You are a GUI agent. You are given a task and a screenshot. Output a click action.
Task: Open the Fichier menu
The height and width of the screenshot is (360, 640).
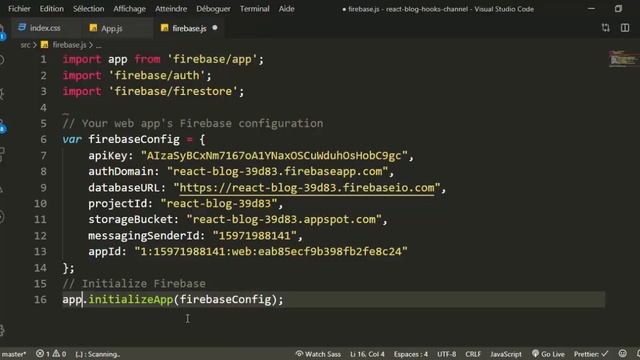19,9
